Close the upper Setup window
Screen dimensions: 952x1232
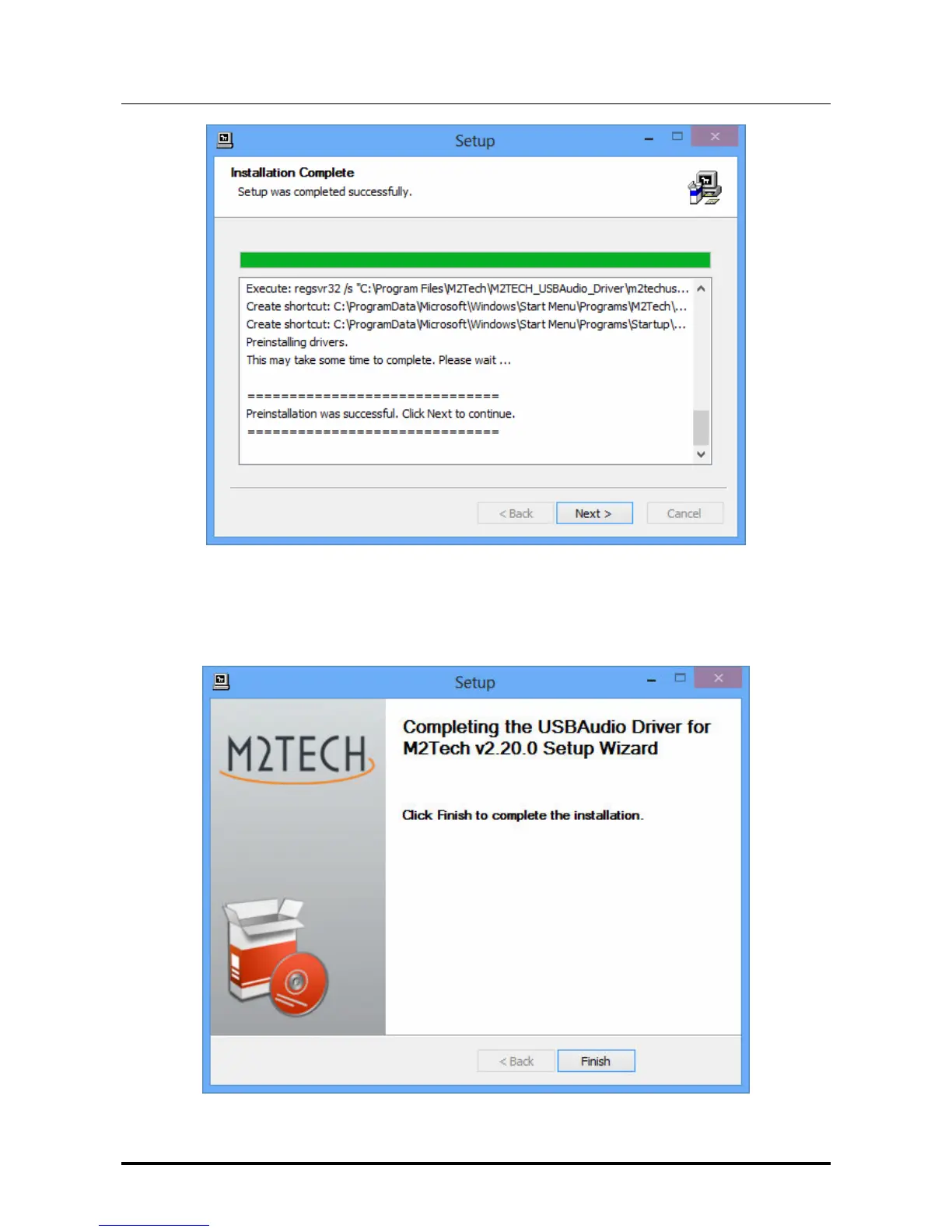coord(715,136)
